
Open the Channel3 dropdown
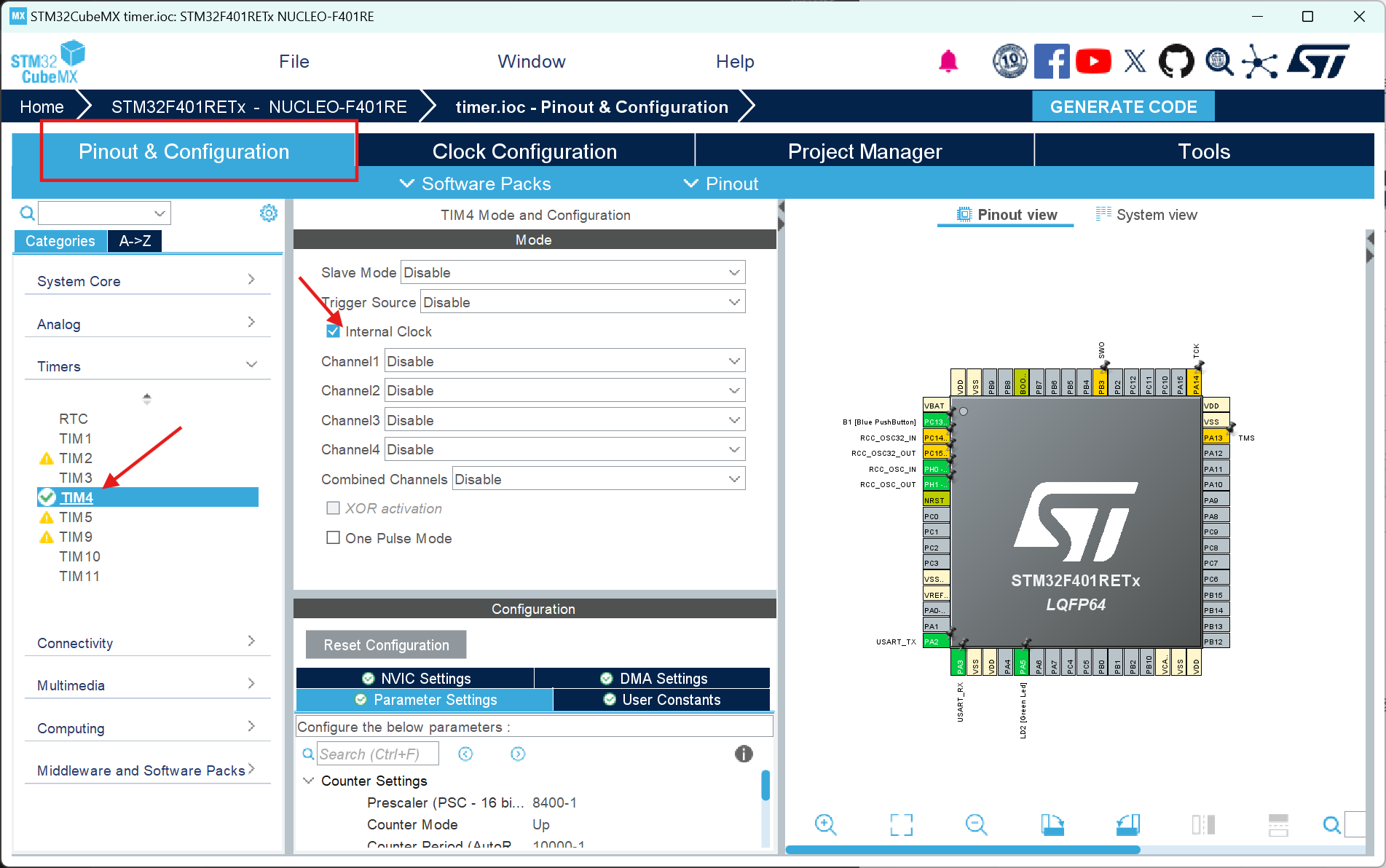pyautogui.click(x=564, y=420)
